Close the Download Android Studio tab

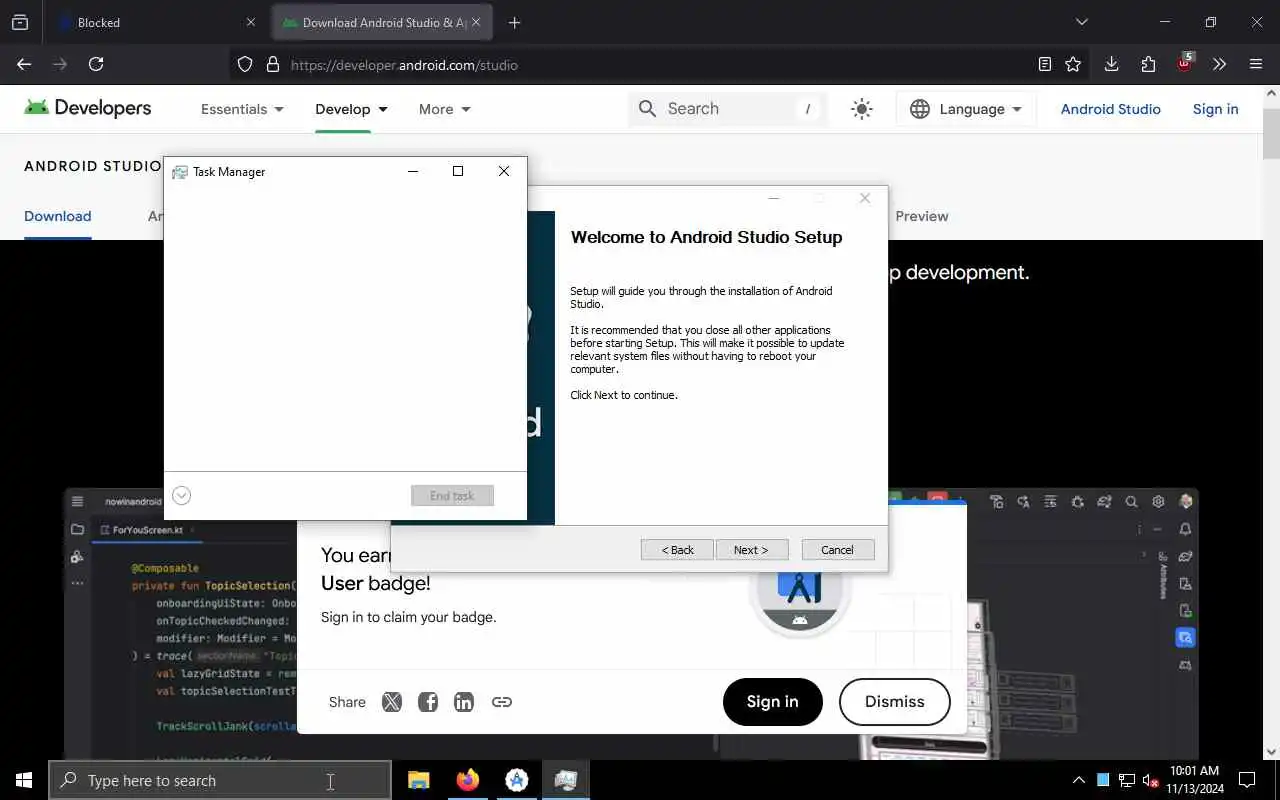click(x=476, y=22)
